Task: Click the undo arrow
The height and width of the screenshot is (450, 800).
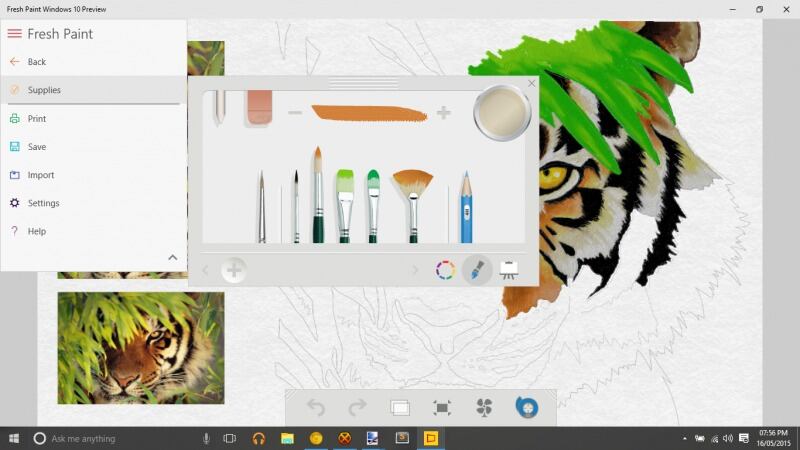Action: point(316,407)
